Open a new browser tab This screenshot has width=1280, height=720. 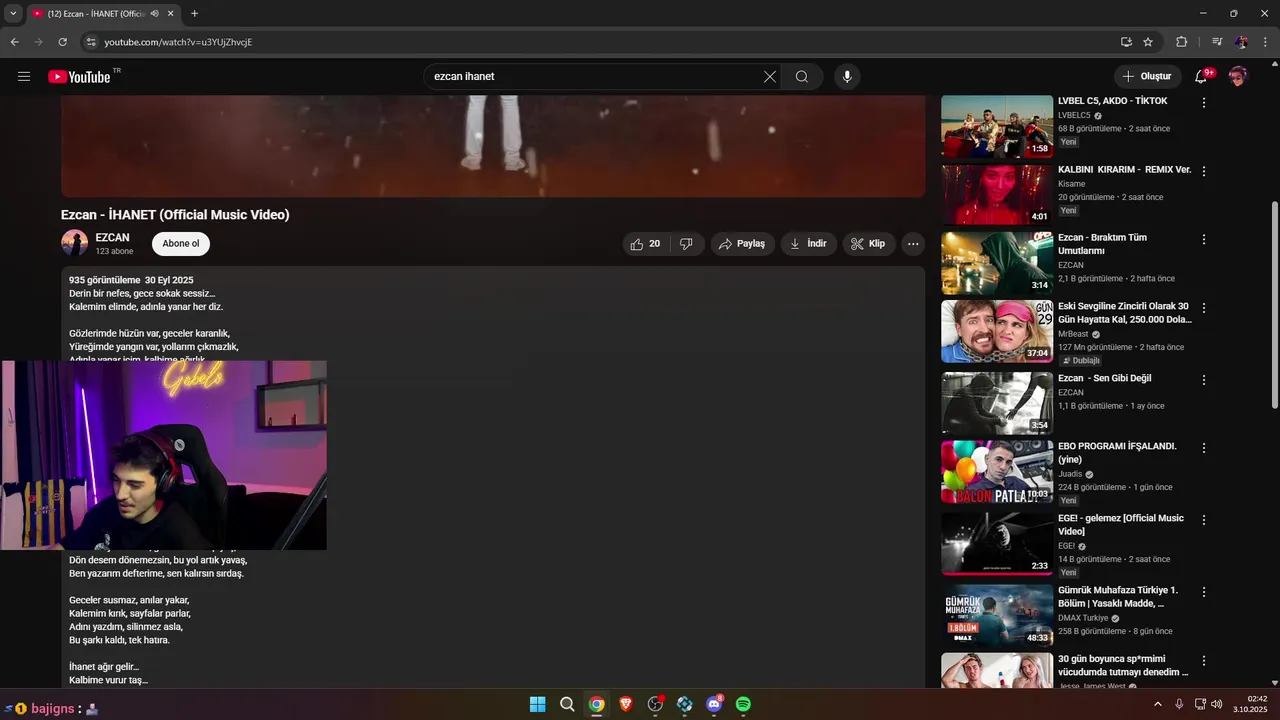[194, 14]
